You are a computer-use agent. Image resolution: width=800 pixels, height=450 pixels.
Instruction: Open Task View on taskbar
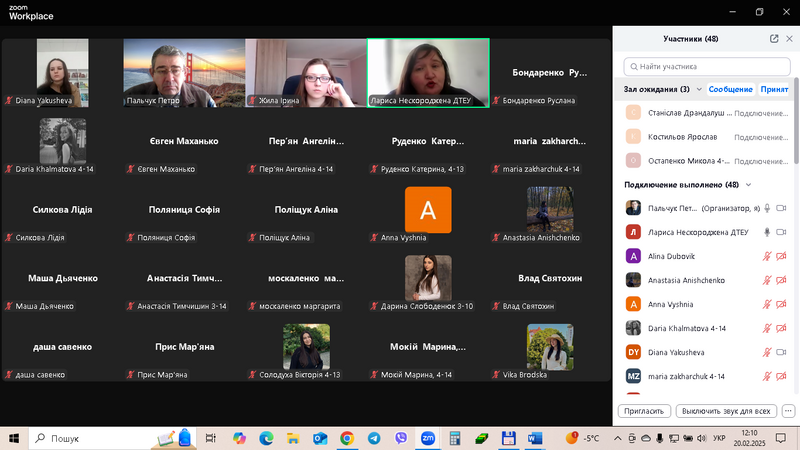tap(210, 438)
